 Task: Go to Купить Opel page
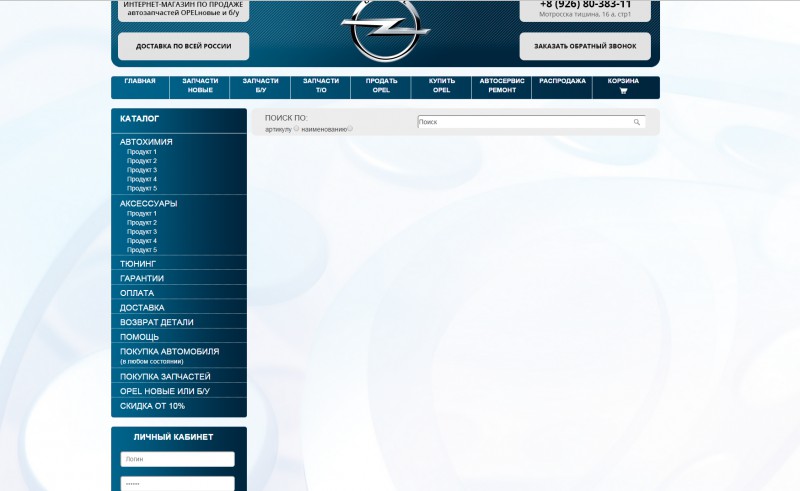441,86
